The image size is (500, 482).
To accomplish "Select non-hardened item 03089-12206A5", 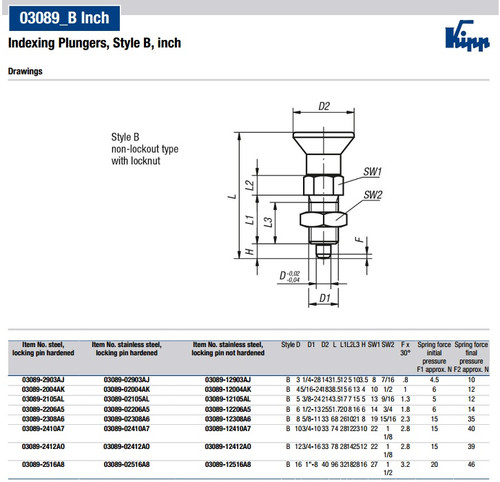I will [x=228, y=409].
